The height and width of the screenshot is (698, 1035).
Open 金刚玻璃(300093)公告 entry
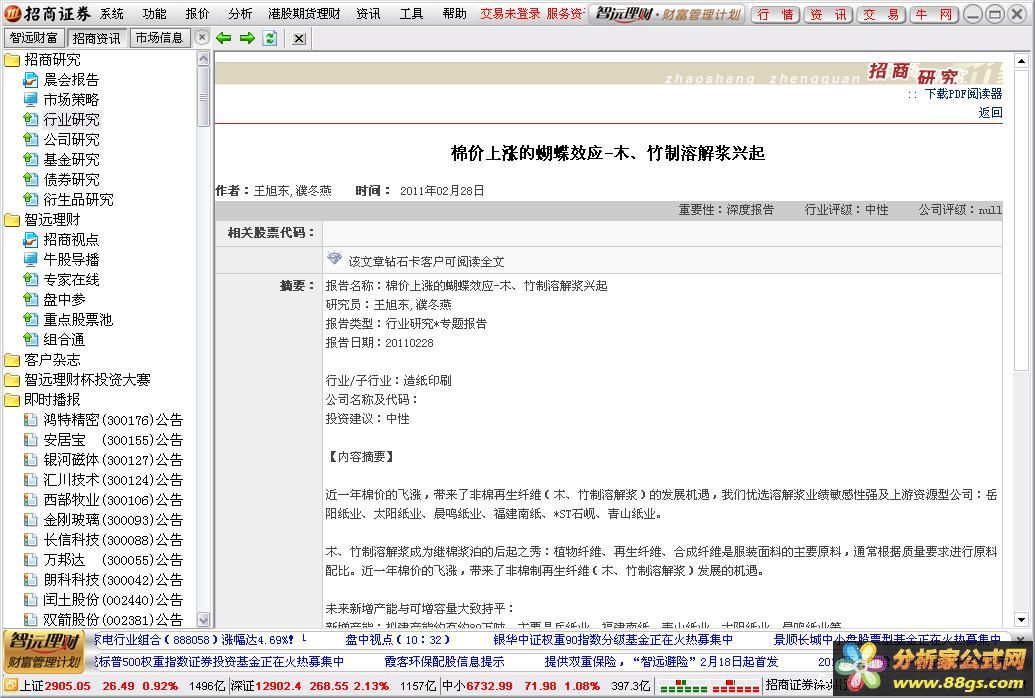click(x=113, y=520)
